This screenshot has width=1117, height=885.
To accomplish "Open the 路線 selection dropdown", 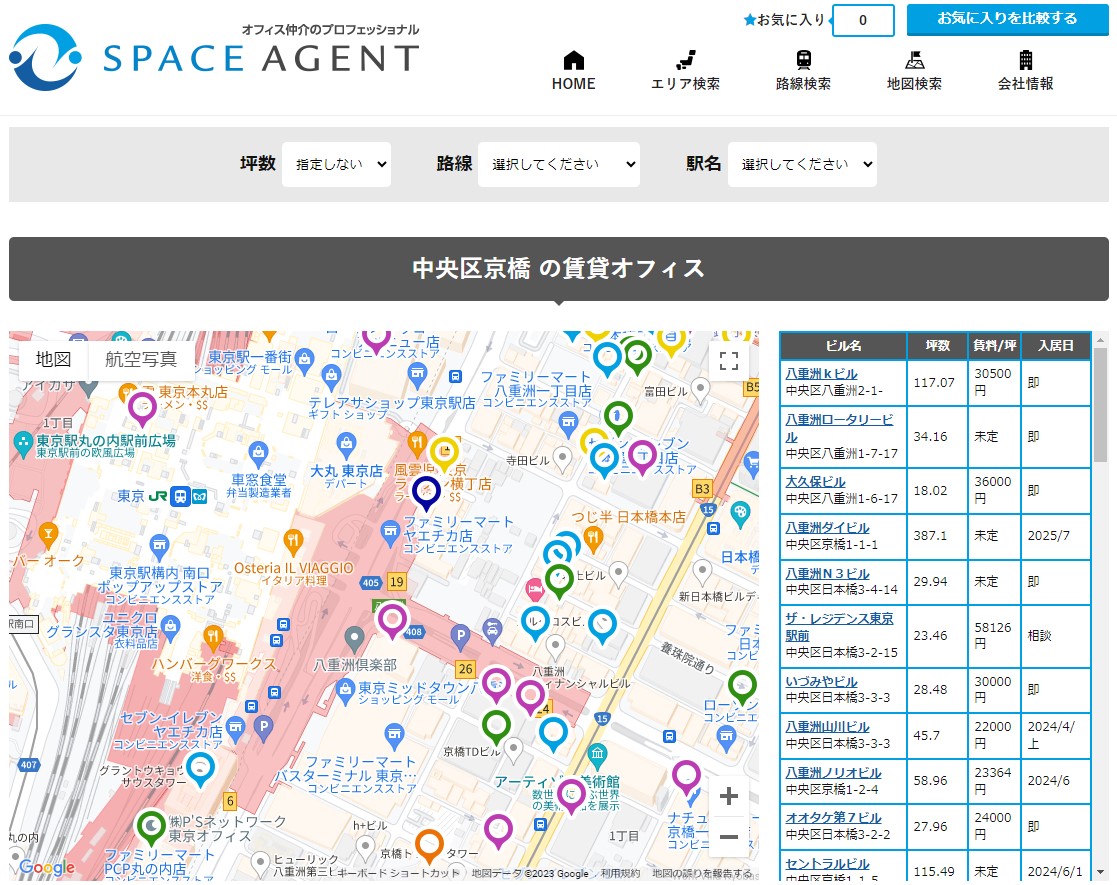I will [558, 164].
